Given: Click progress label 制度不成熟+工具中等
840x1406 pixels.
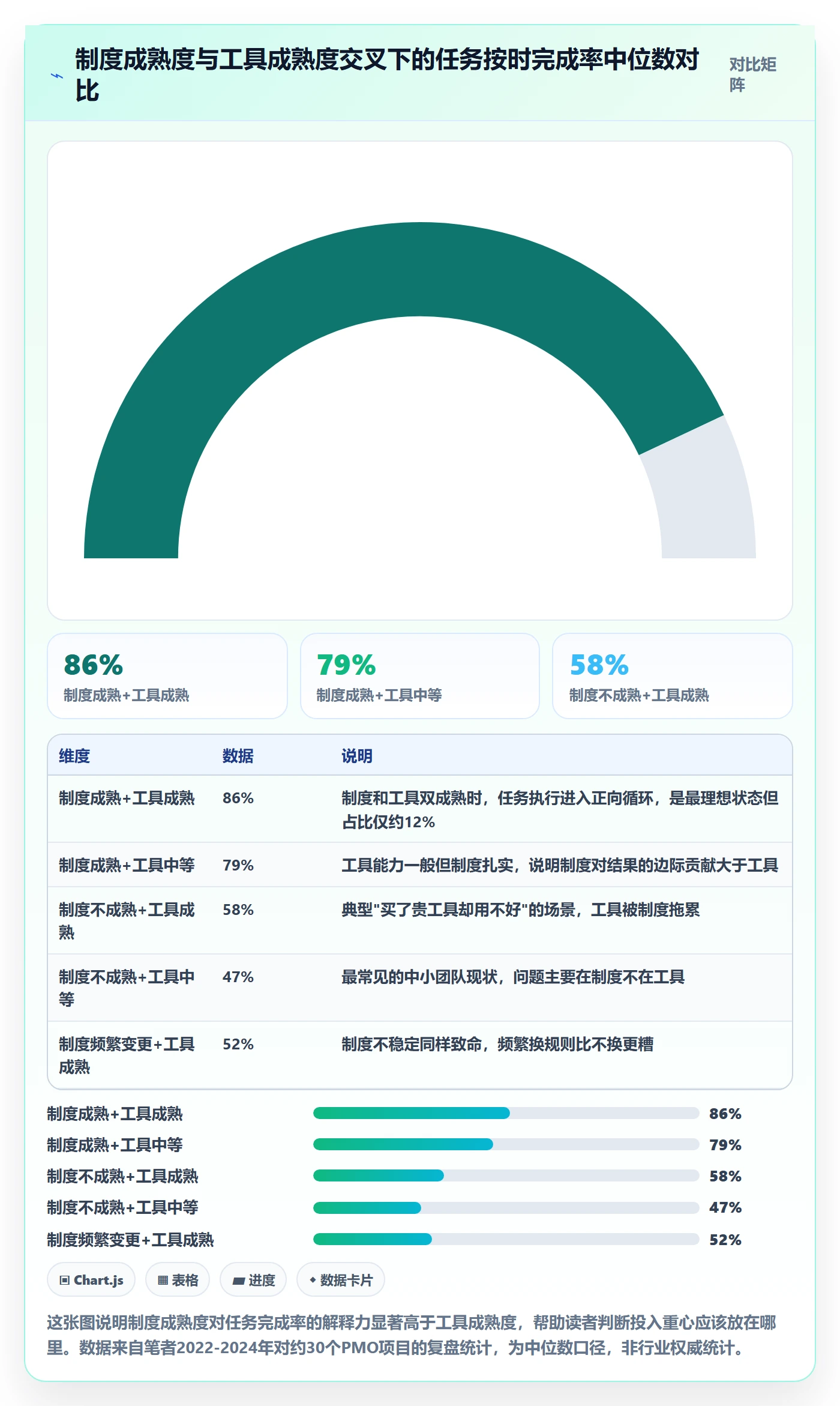Looking at the screenshot, I should point(122,1207).
